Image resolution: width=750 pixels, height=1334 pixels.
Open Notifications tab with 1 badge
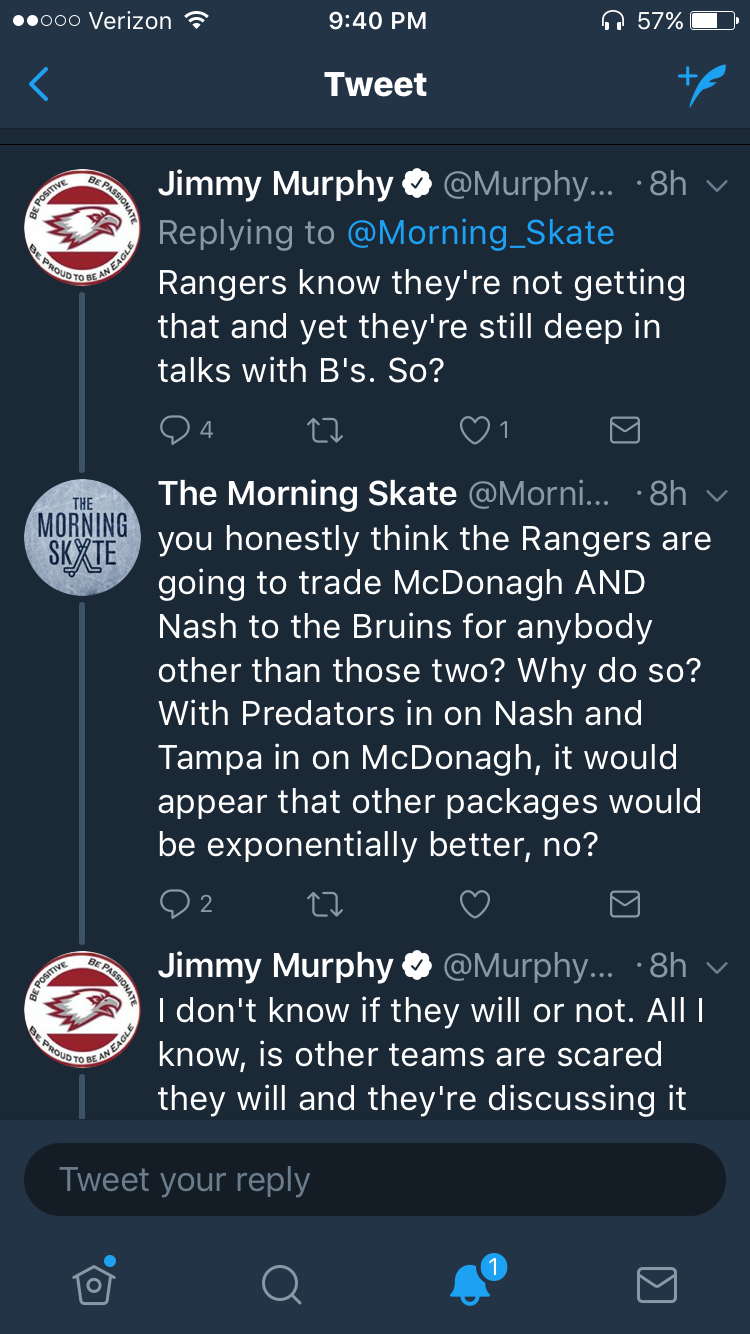[470, 1284]
